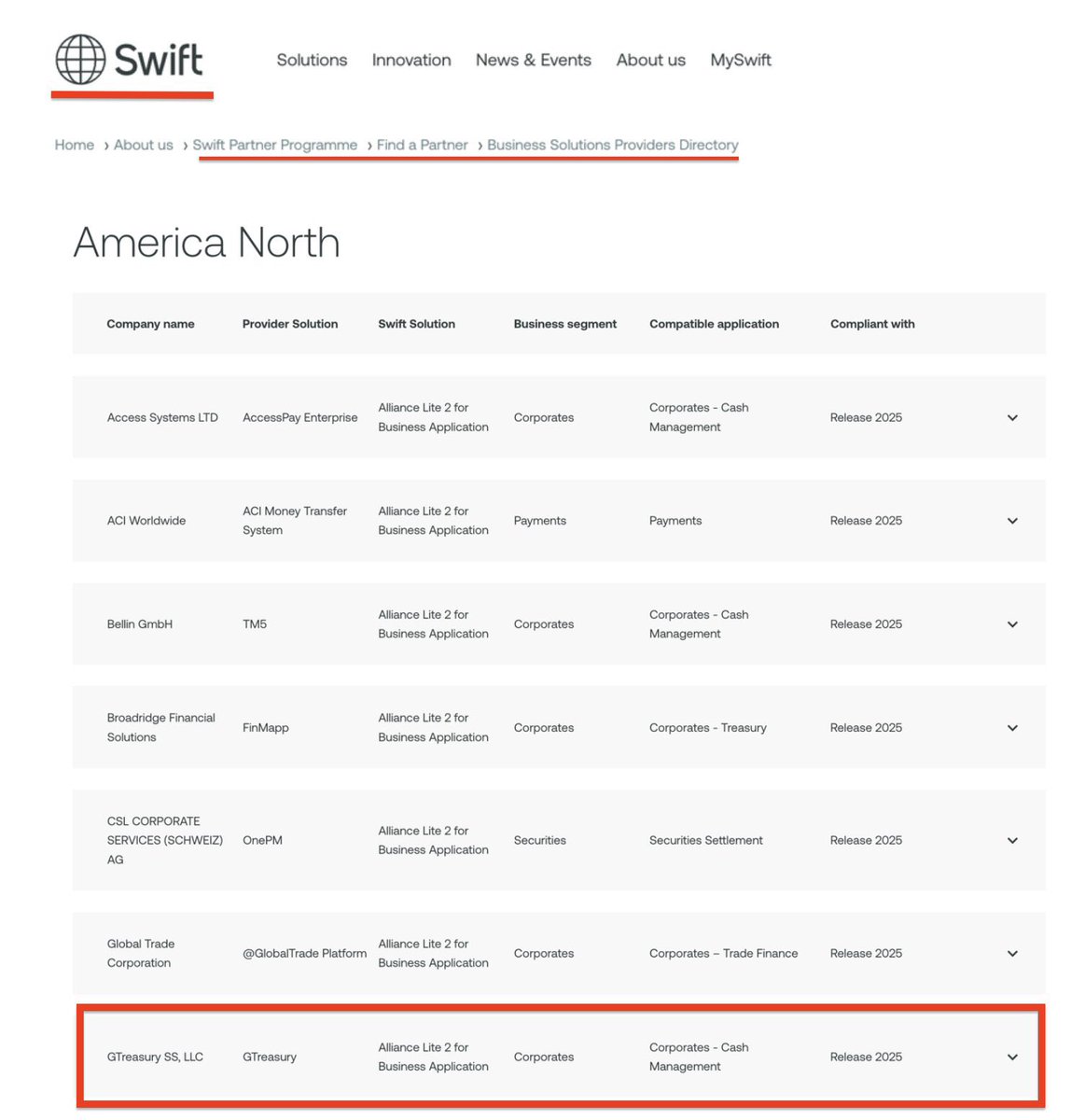Click the Compatible application column header
The image size is (1085, 1120).
click(714, 324)
